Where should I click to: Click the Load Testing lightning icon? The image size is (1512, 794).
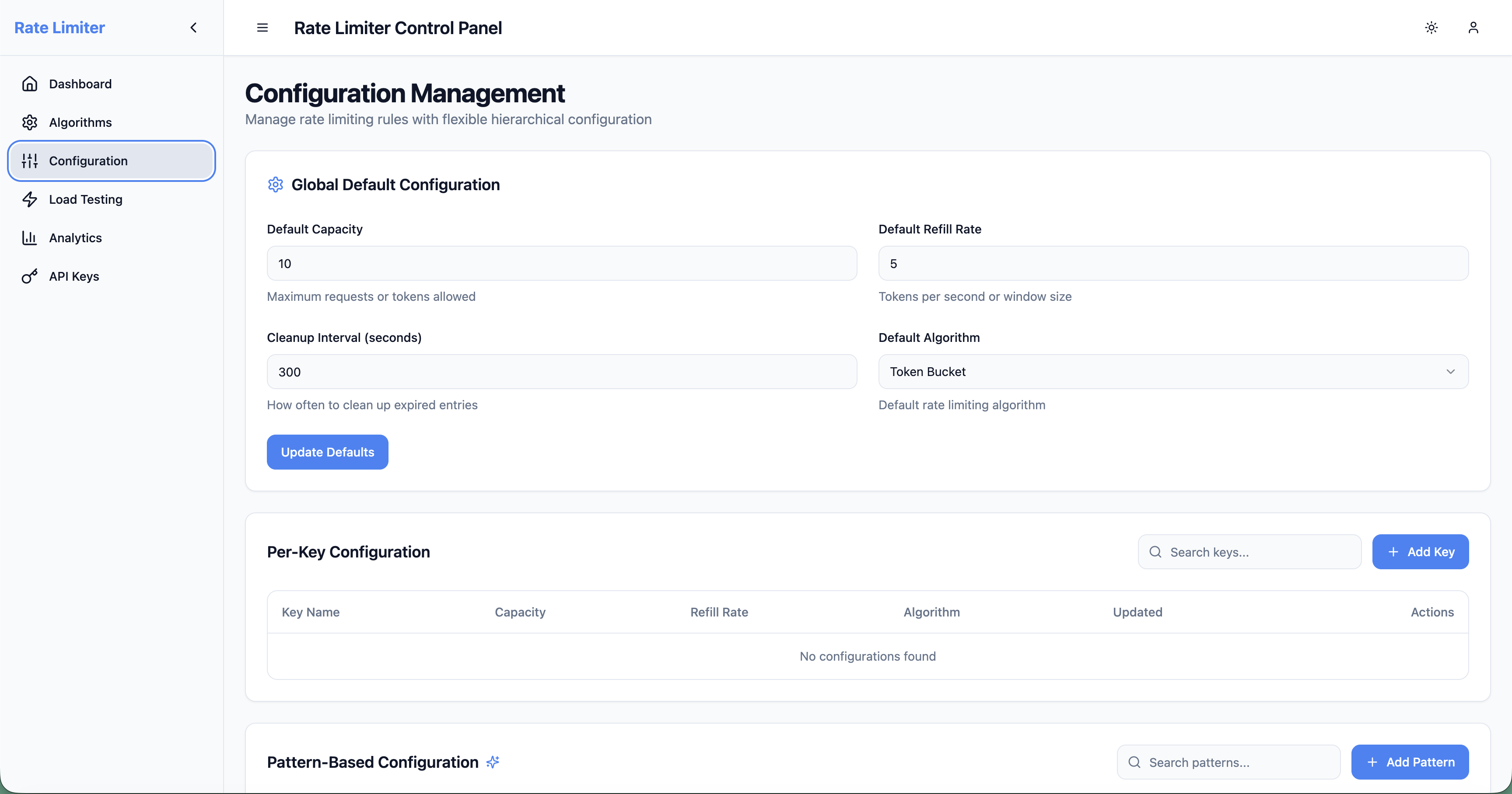click(30, 199)
